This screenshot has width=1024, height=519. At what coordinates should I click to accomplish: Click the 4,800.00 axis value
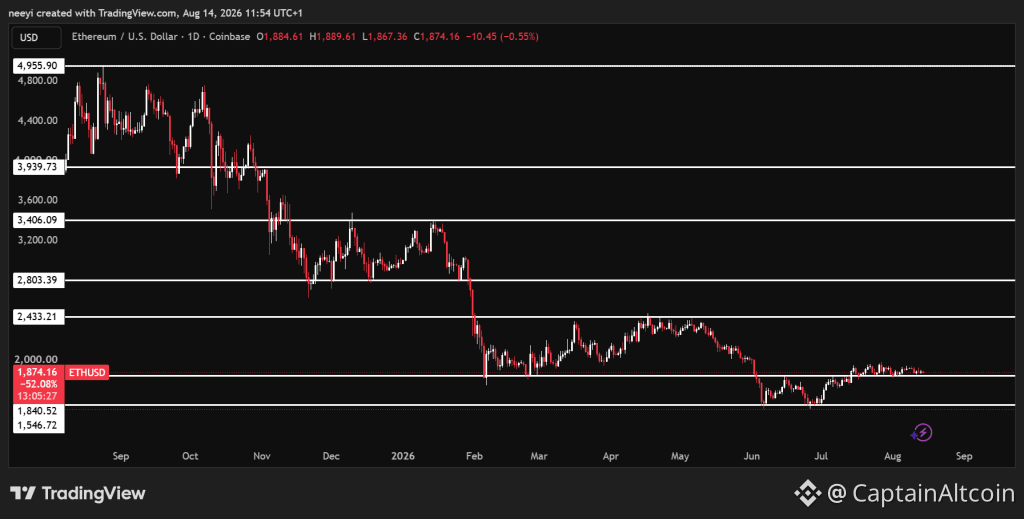(x=39, y=81)
